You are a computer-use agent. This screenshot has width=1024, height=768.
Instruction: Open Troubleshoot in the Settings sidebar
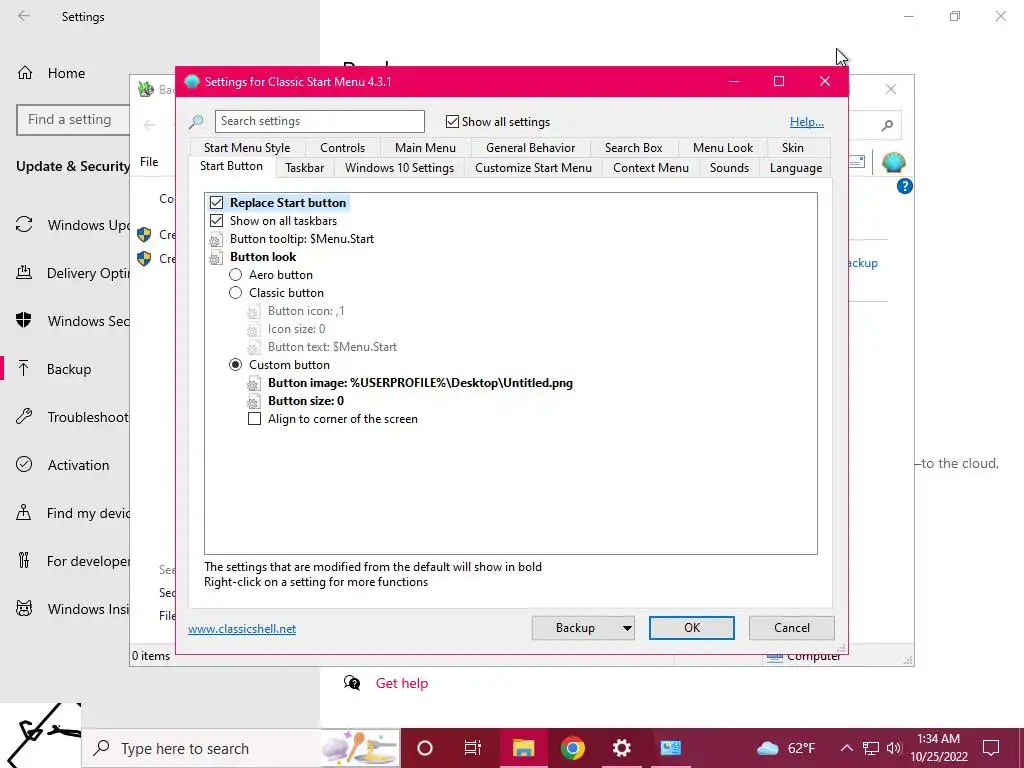click(73, 417)
